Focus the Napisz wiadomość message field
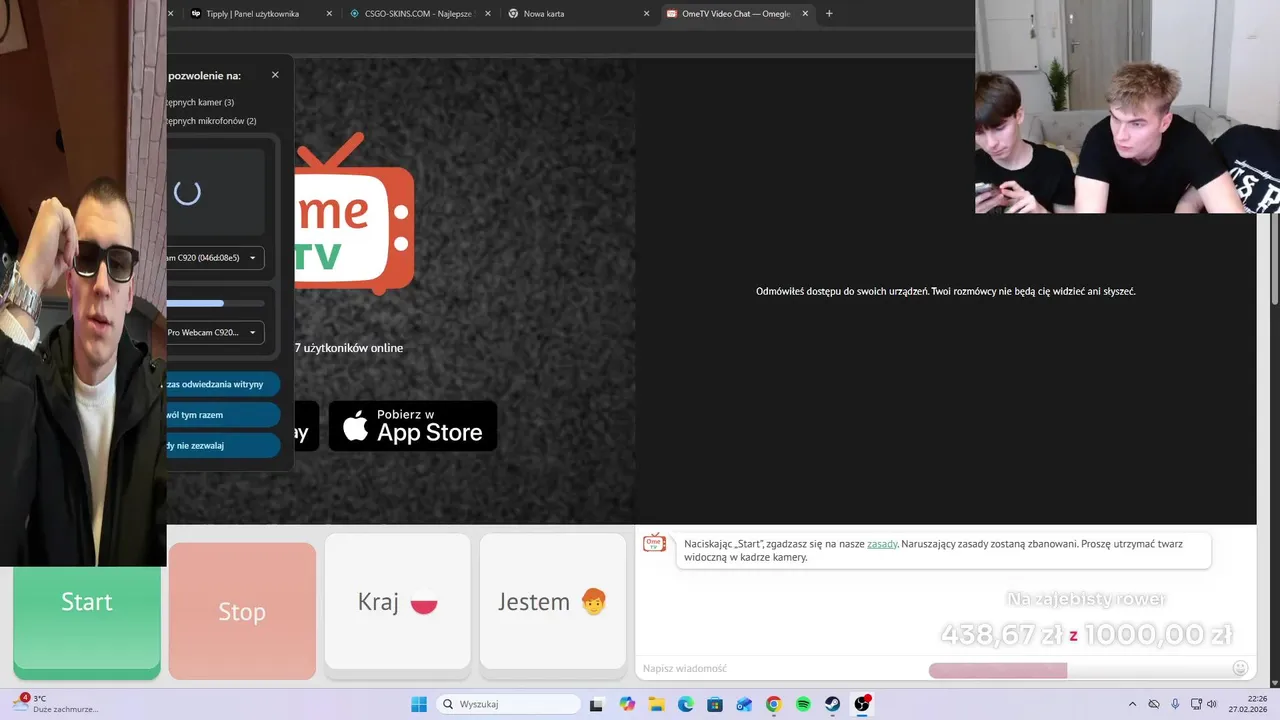Viewport: 1280px width, 720px height. [x=780, y=668]
